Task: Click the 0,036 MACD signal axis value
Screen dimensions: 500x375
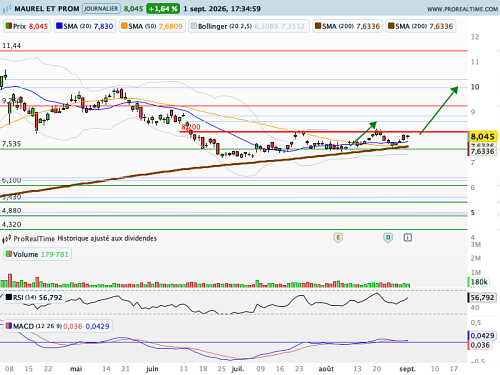Action: [480, 345]
